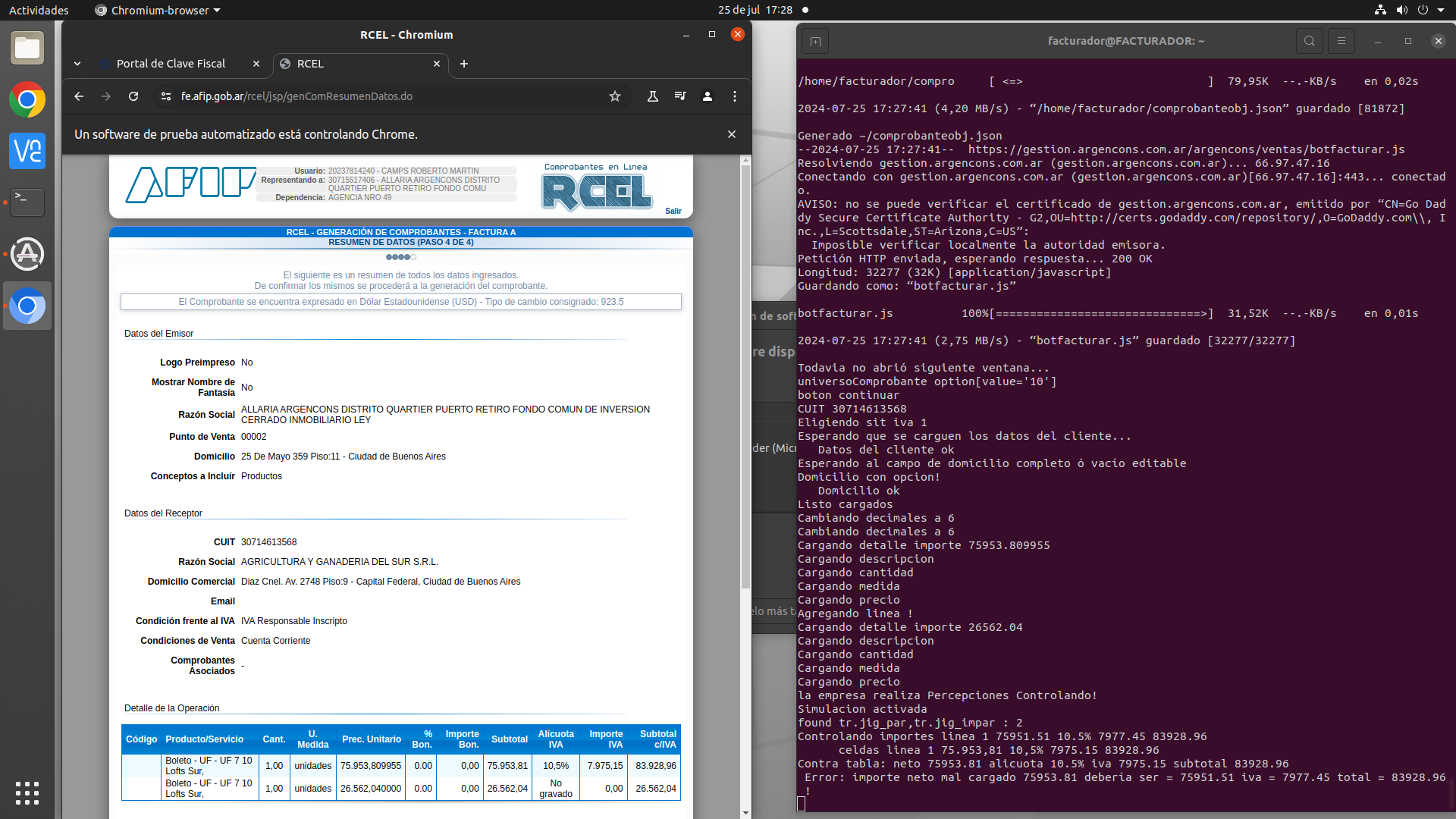Click the step progress dots indicator
This screenshot has height=819, width=1456.
(x=401, y=257)
